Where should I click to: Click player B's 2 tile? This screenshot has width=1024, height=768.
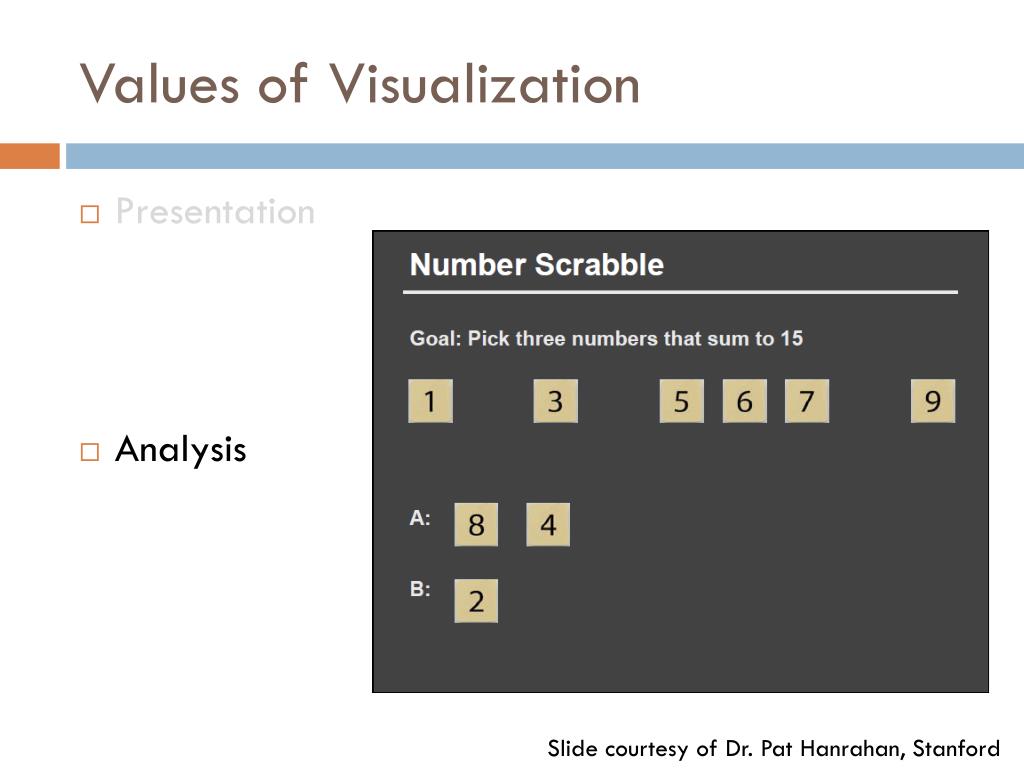(x=476, y=601)
